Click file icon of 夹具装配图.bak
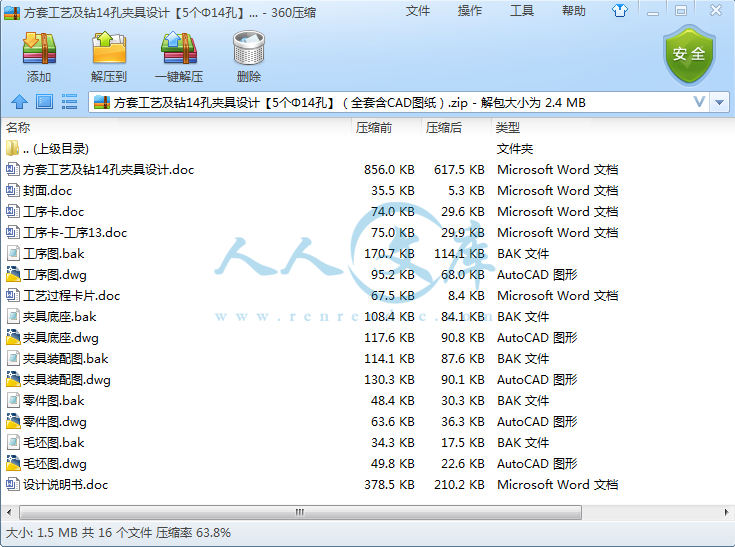735x547 pixels. pyautogui.click(x=13, y=358)
